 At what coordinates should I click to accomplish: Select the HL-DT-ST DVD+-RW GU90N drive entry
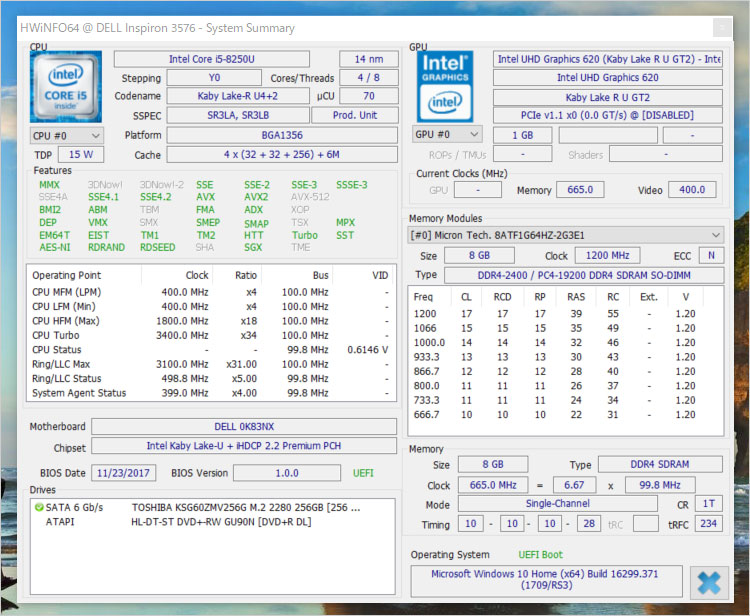(211, 522)
